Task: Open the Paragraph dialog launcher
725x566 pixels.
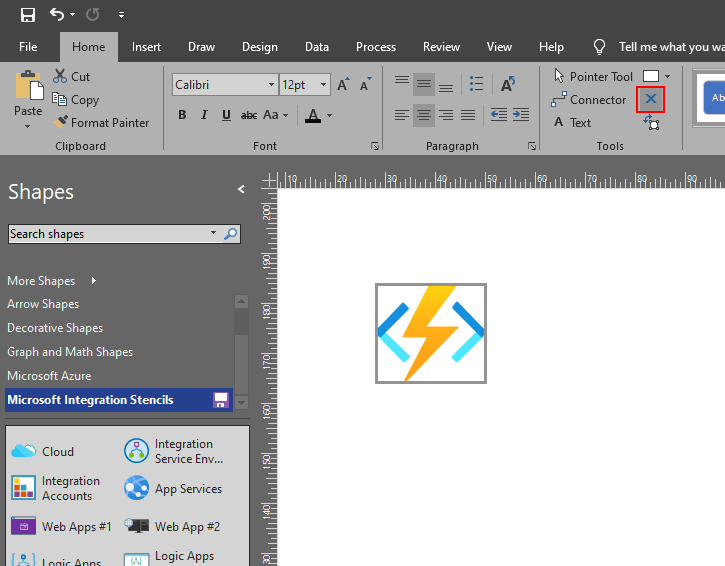Action: tap(532, 146)
